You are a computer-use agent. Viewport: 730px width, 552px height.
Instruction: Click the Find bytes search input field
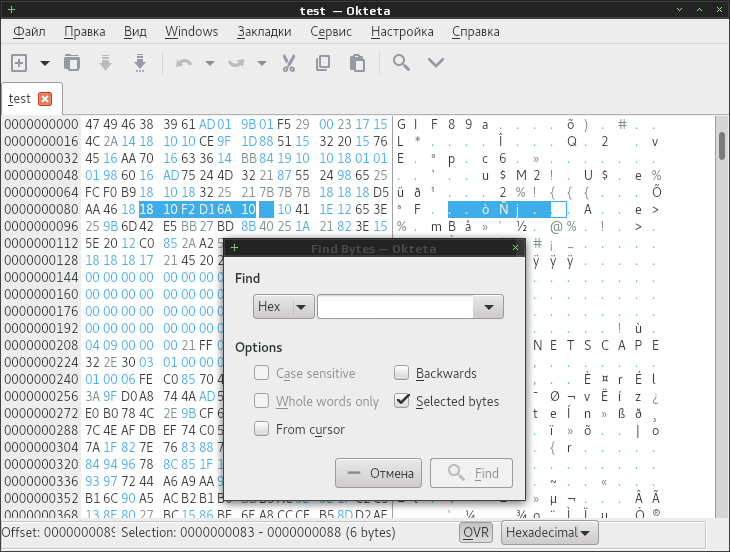[x=395, y=307]
